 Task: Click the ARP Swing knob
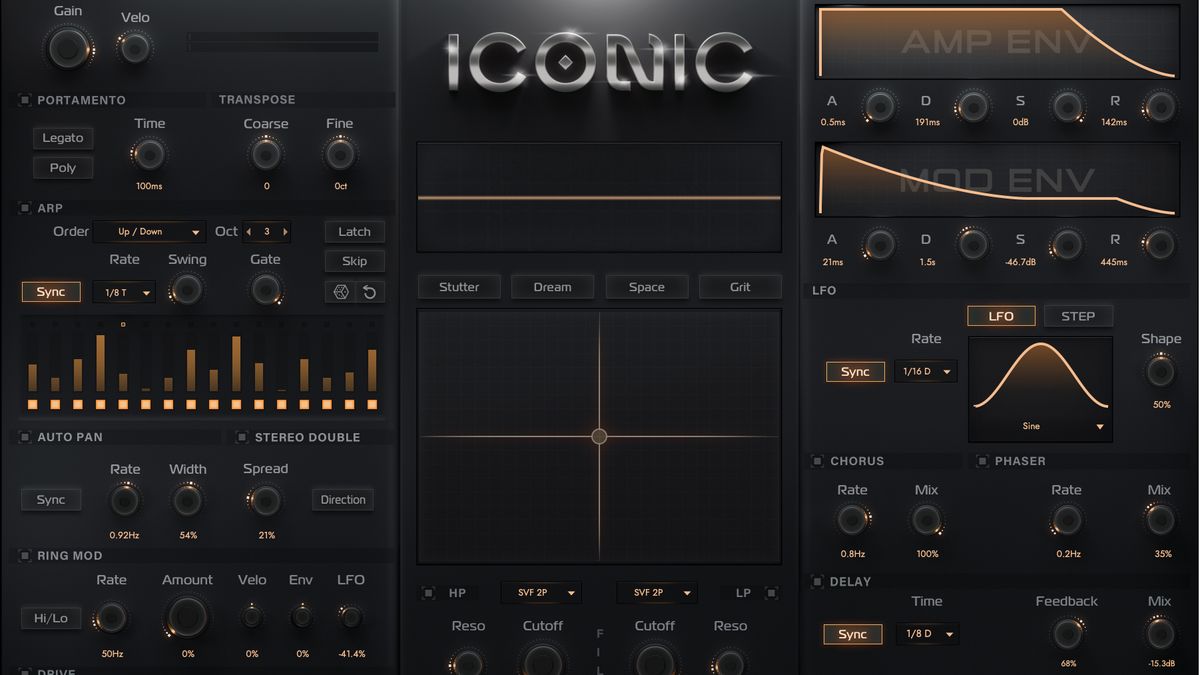186,290
